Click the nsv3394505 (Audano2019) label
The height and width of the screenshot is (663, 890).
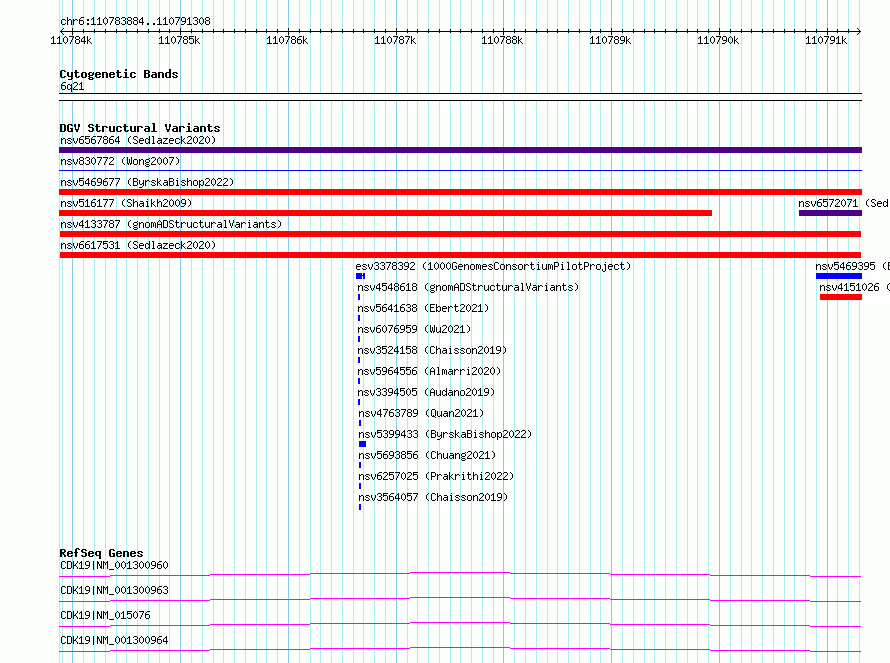click(426, 392)
